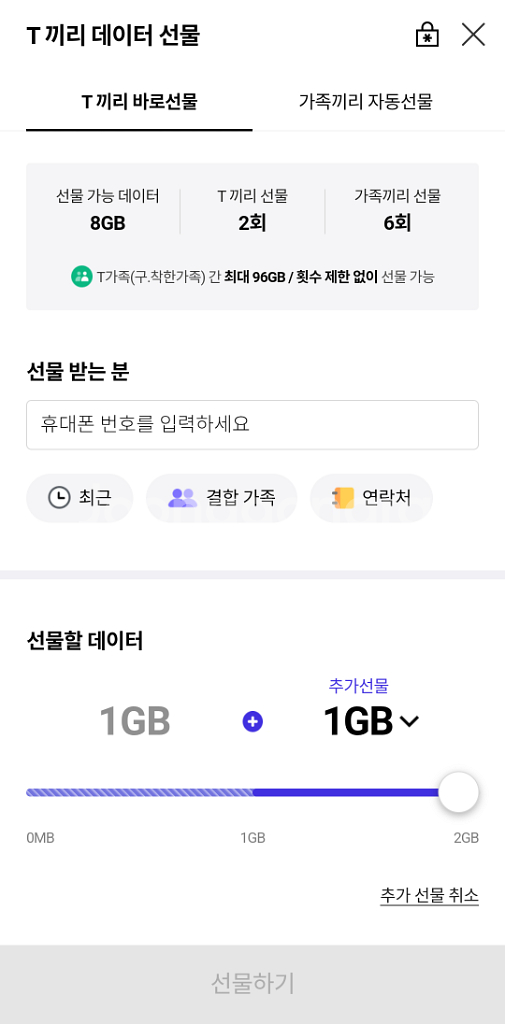Tap the 결합 가족 people icon
The height and width of the screenshot is (1024, 505).
[x=182, y=498]
